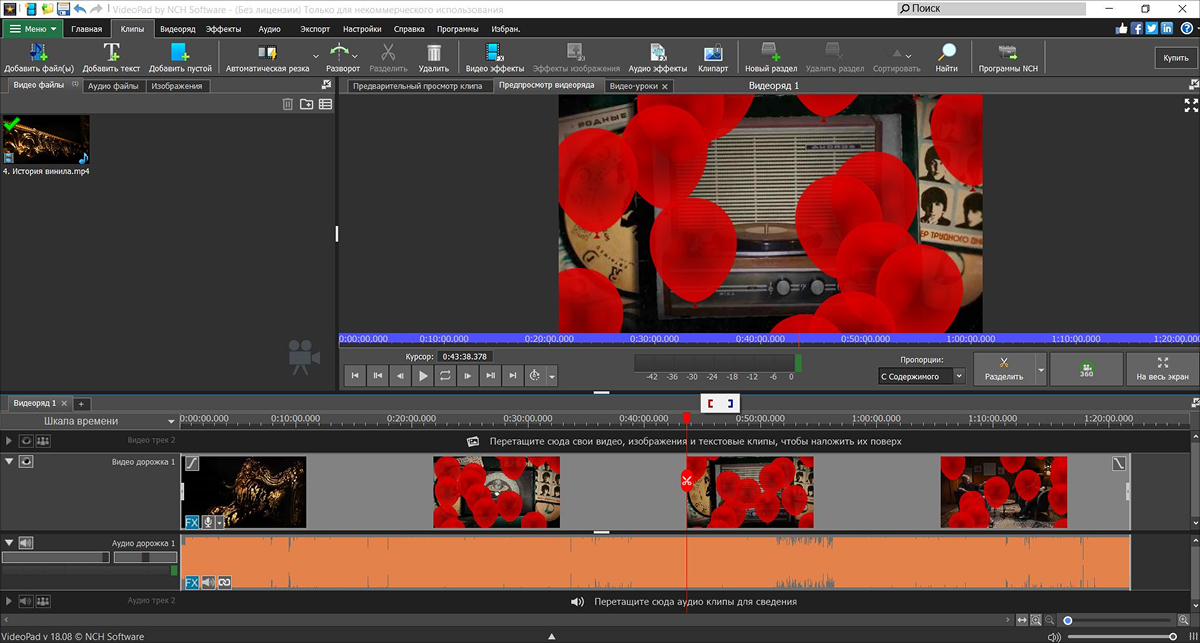Switch to the Эффекты ribbon tab
Viewport: 1200px width, 643px height.
pos(223,29)
